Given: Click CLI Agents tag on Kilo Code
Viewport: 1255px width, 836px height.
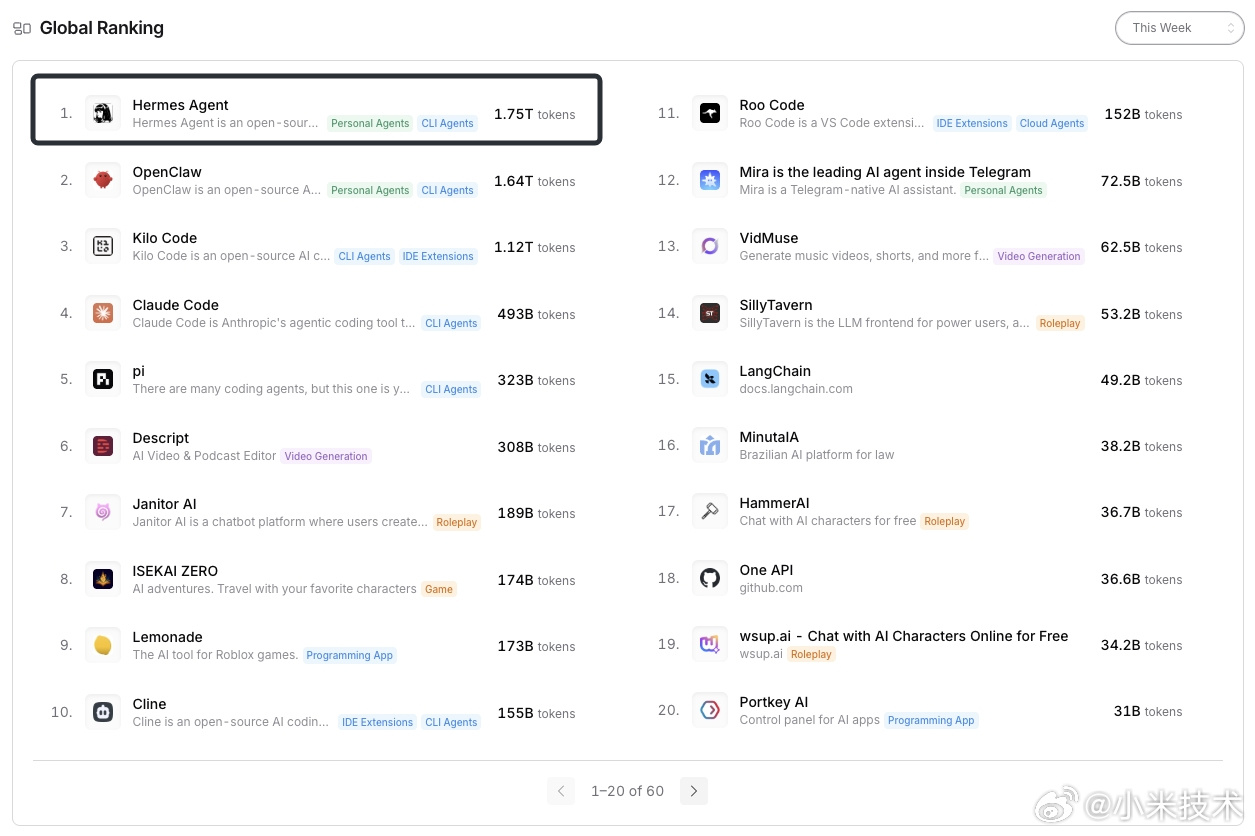Looking at the screenshot, I should tap(365, 257).
